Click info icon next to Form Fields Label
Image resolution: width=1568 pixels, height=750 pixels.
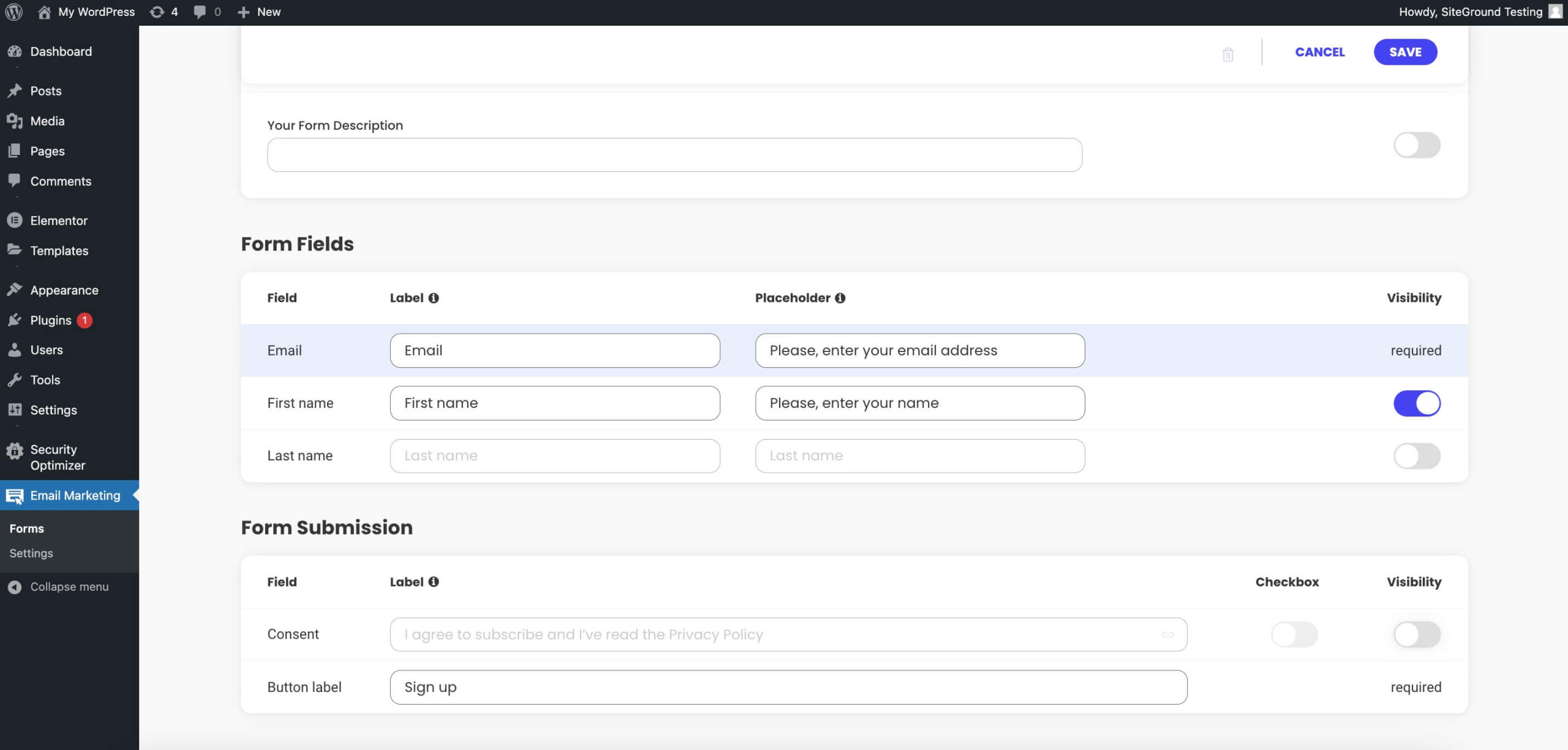(x=434, y=298)
